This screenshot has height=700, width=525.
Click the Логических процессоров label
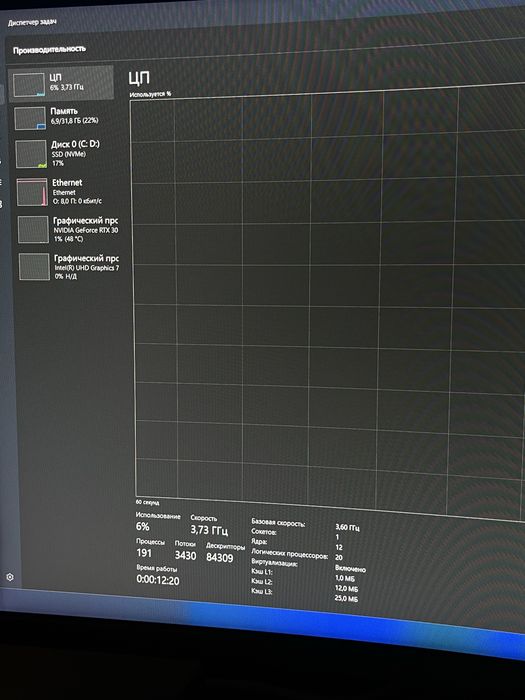pyautogui.click(x=290, y=554)
